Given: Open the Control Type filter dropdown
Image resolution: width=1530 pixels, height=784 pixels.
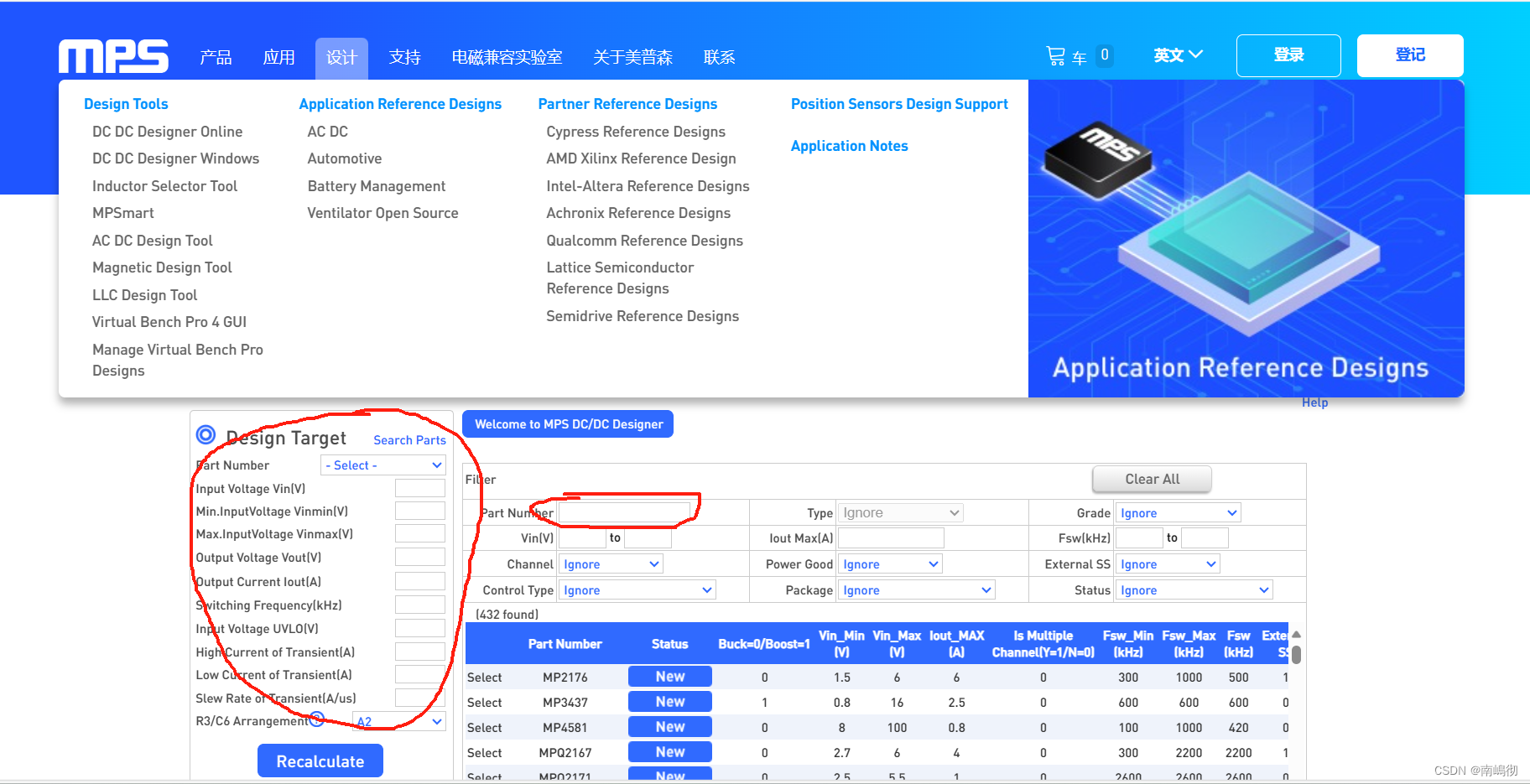Looking at the screenshot, I should point(637,590).
